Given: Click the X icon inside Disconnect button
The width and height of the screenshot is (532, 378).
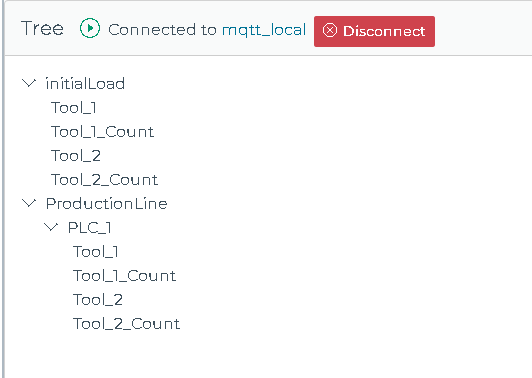Looking at the screenshot, I should pyautogui.click(x=330, y=31).
